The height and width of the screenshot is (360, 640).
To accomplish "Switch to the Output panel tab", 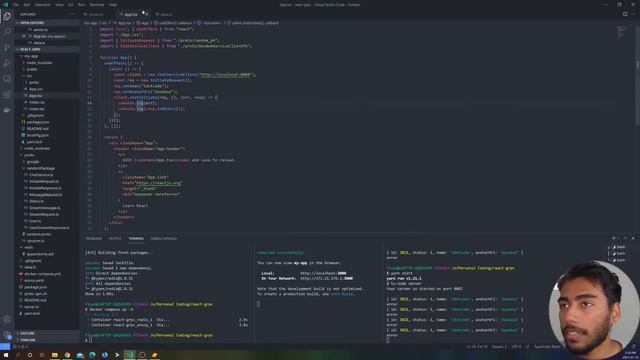I will pos(115,238).
